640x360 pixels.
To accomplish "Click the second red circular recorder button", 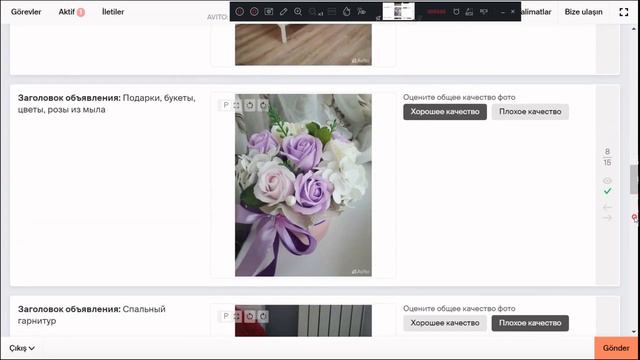I will point(254,12).
